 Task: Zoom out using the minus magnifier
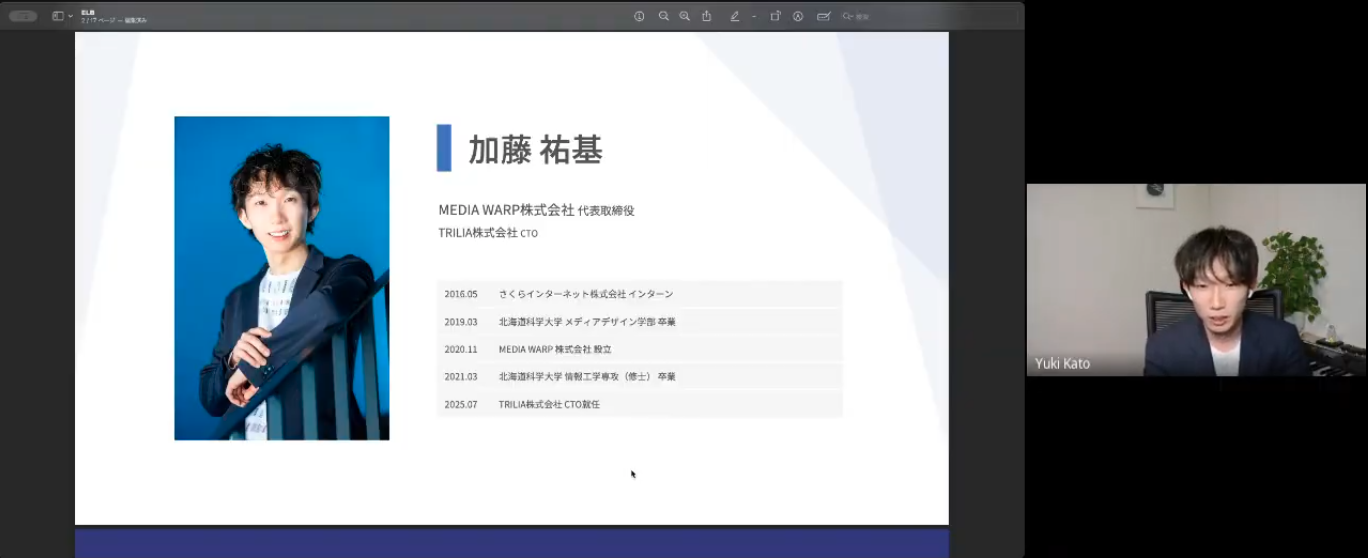(x=663, y=16)
